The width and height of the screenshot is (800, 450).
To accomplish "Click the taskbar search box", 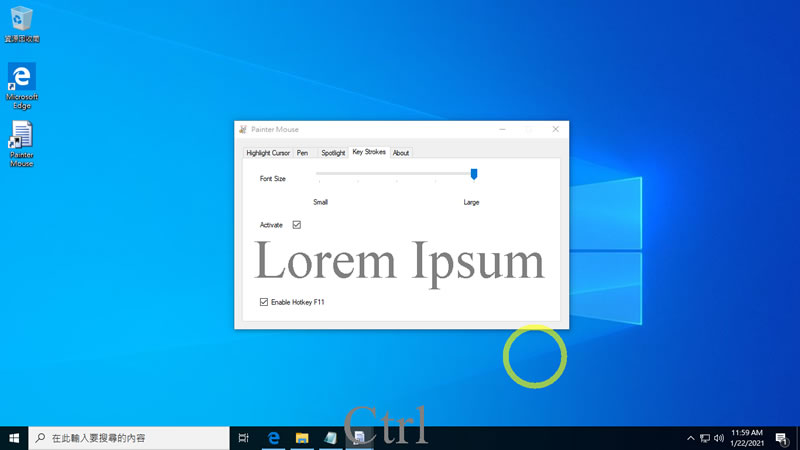I will click(129, 438).
